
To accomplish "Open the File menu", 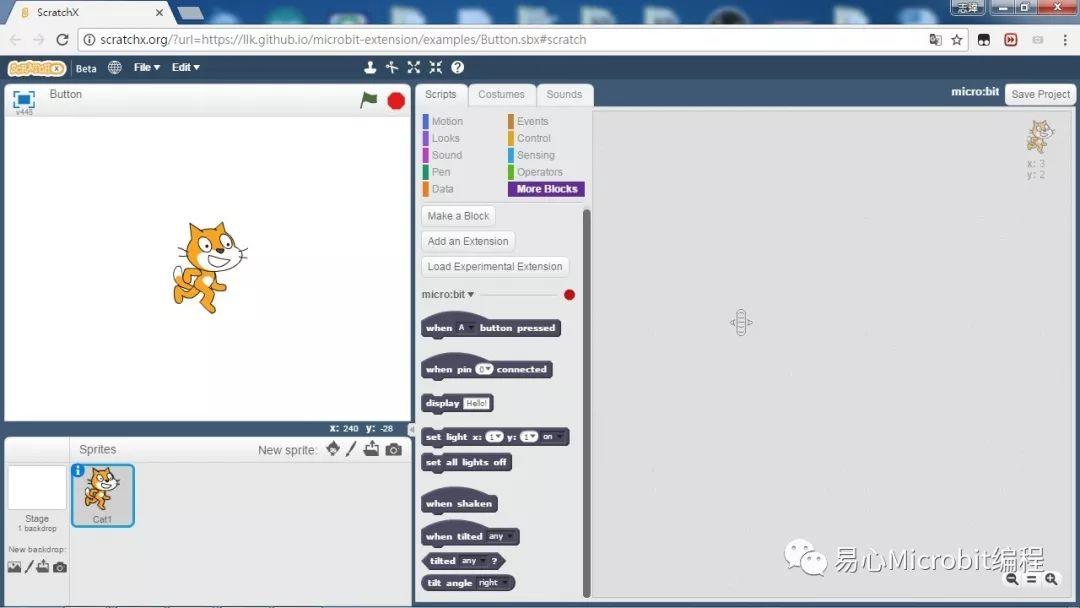I will click(147, 67).
